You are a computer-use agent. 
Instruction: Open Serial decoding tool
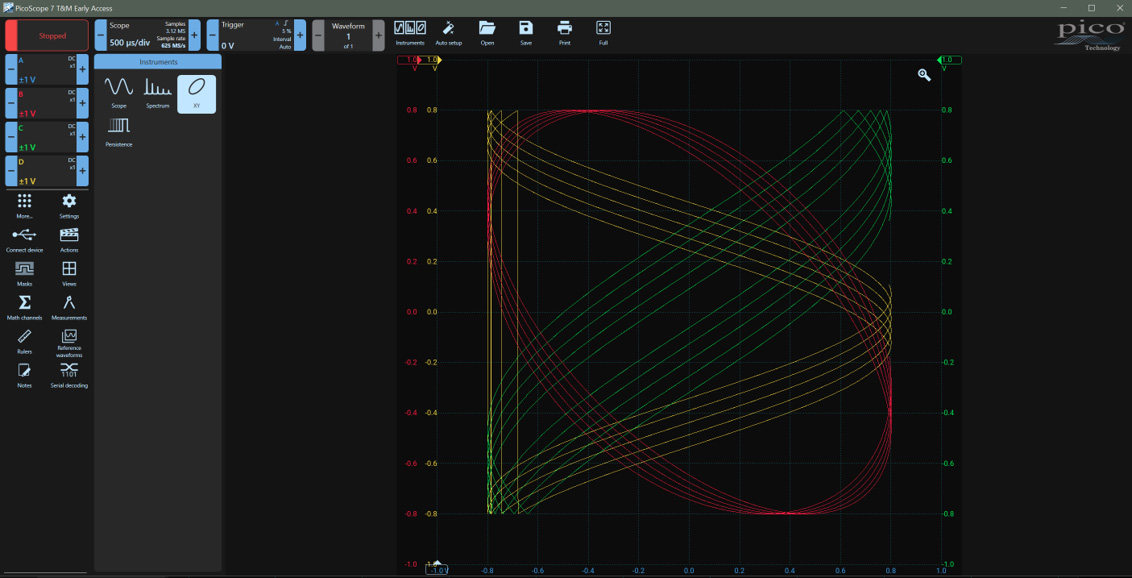tap(69, 374)
